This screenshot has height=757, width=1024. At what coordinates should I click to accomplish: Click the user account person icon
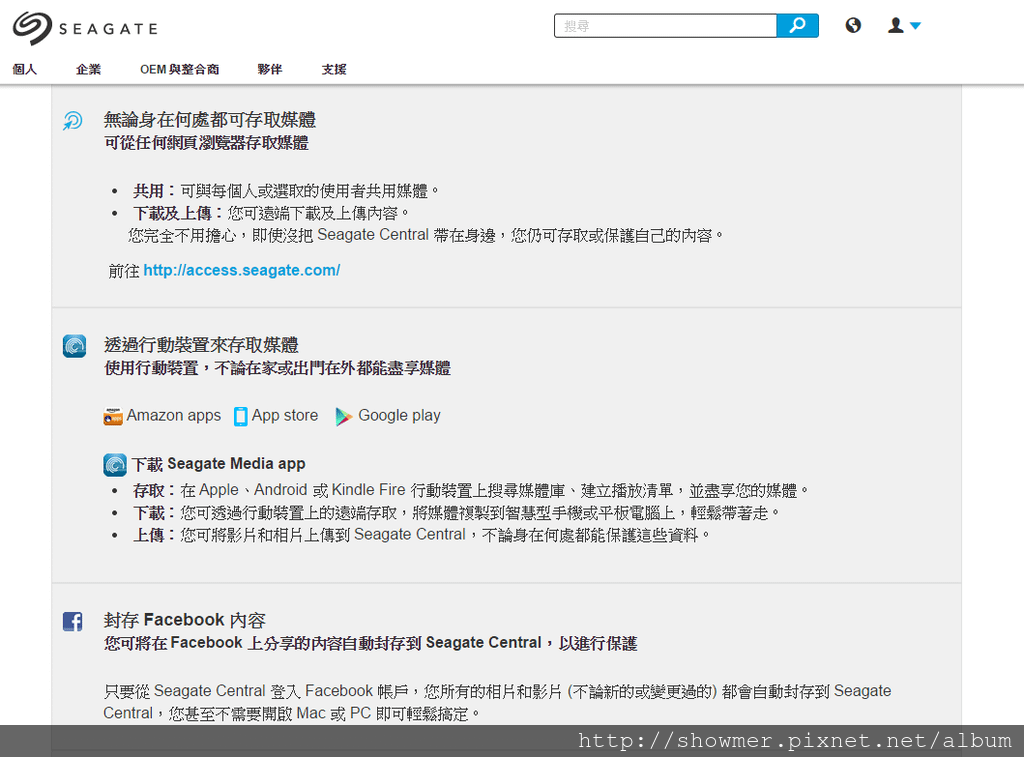pyautogui.click(x=896, y=25)
